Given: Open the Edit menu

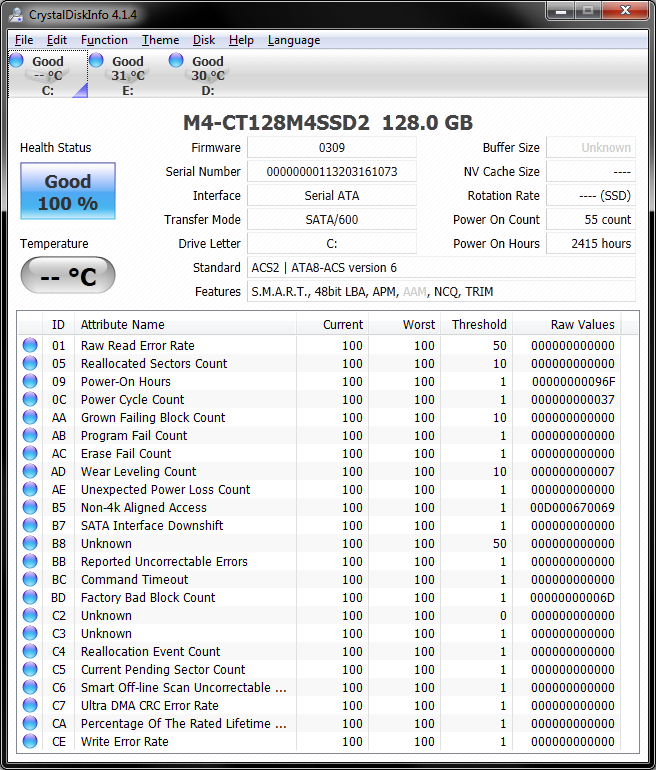Looking at the screenshot, I should (x=57, y=40).
